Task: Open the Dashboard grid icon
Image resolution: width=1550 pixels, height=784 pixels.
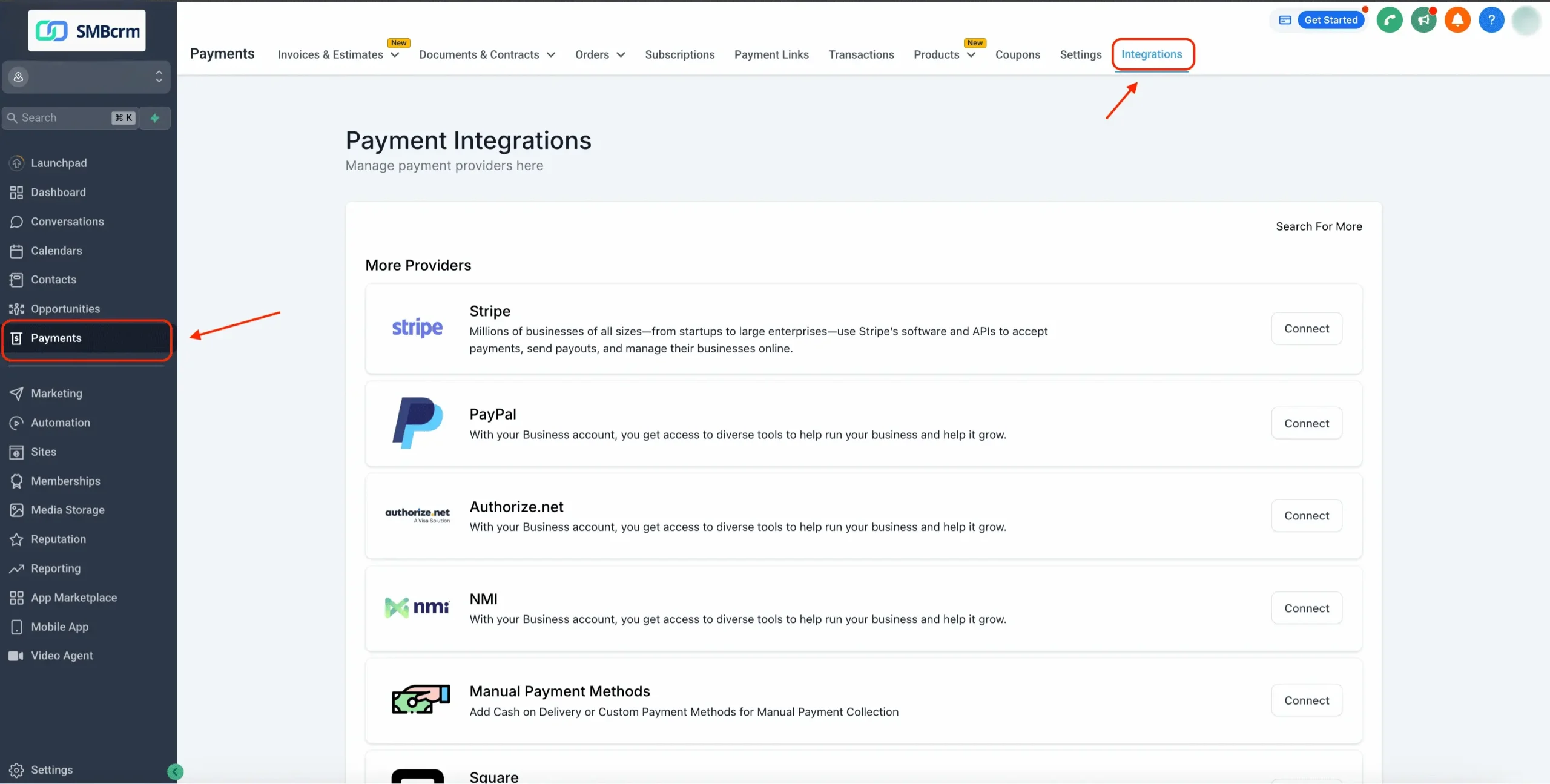Action: pos(16,193)
